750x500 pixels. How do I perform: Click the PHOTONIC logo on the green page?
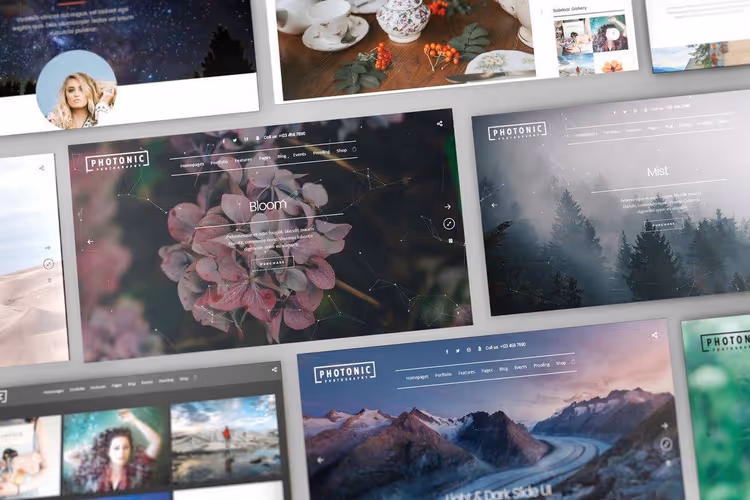click(726, 341)
